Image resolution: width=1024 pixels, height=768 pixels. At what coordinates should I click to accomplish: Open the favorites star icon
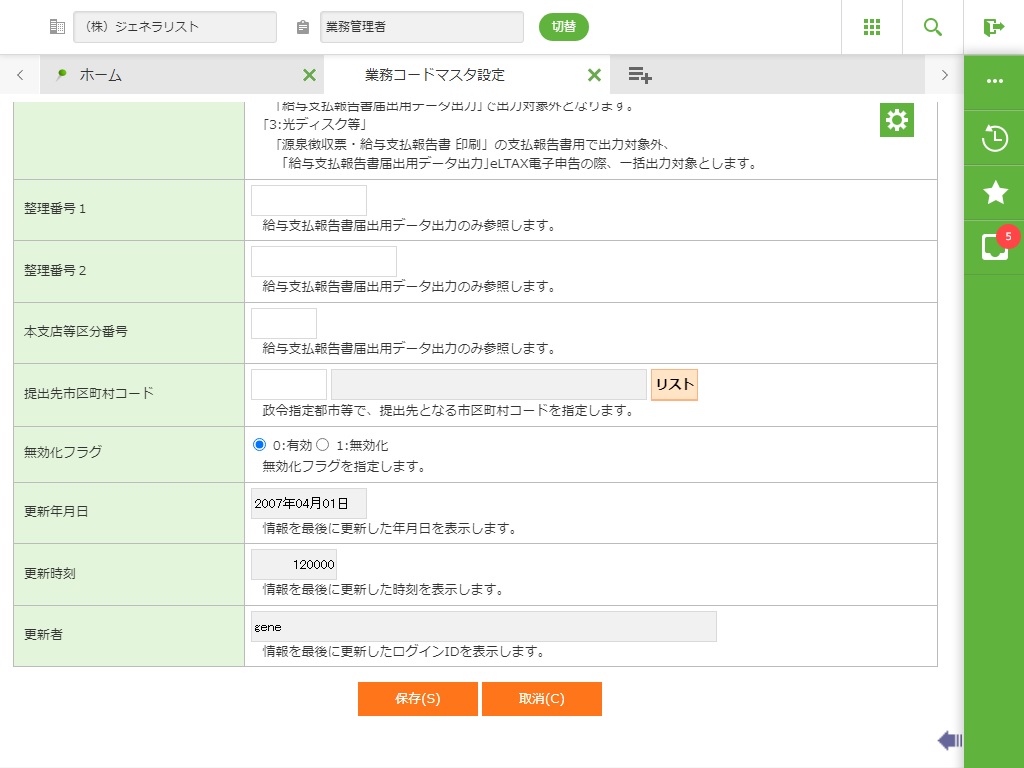[x=994, y=193]
